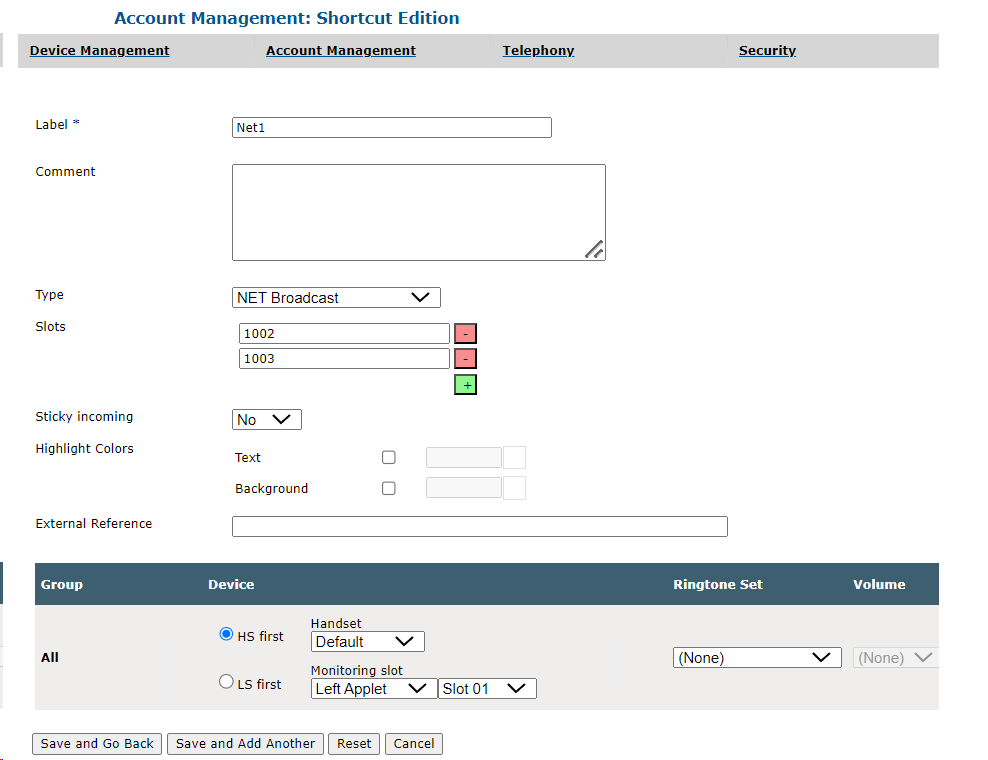Click the 'Account Management: Shortcut Edition' heading
Image resolution: width=988 pixels, height=760 pixels.
tap(287, 18)
